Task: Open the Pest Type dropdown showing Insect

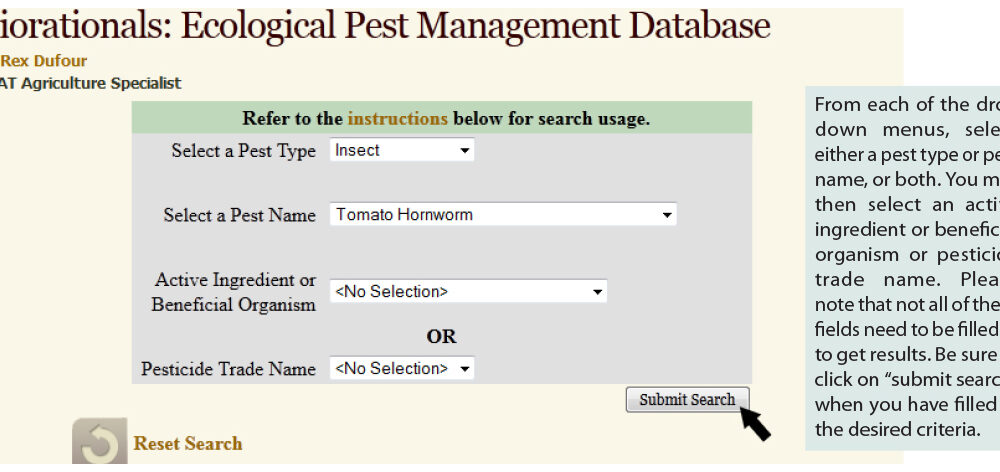Action: [402, 151]
